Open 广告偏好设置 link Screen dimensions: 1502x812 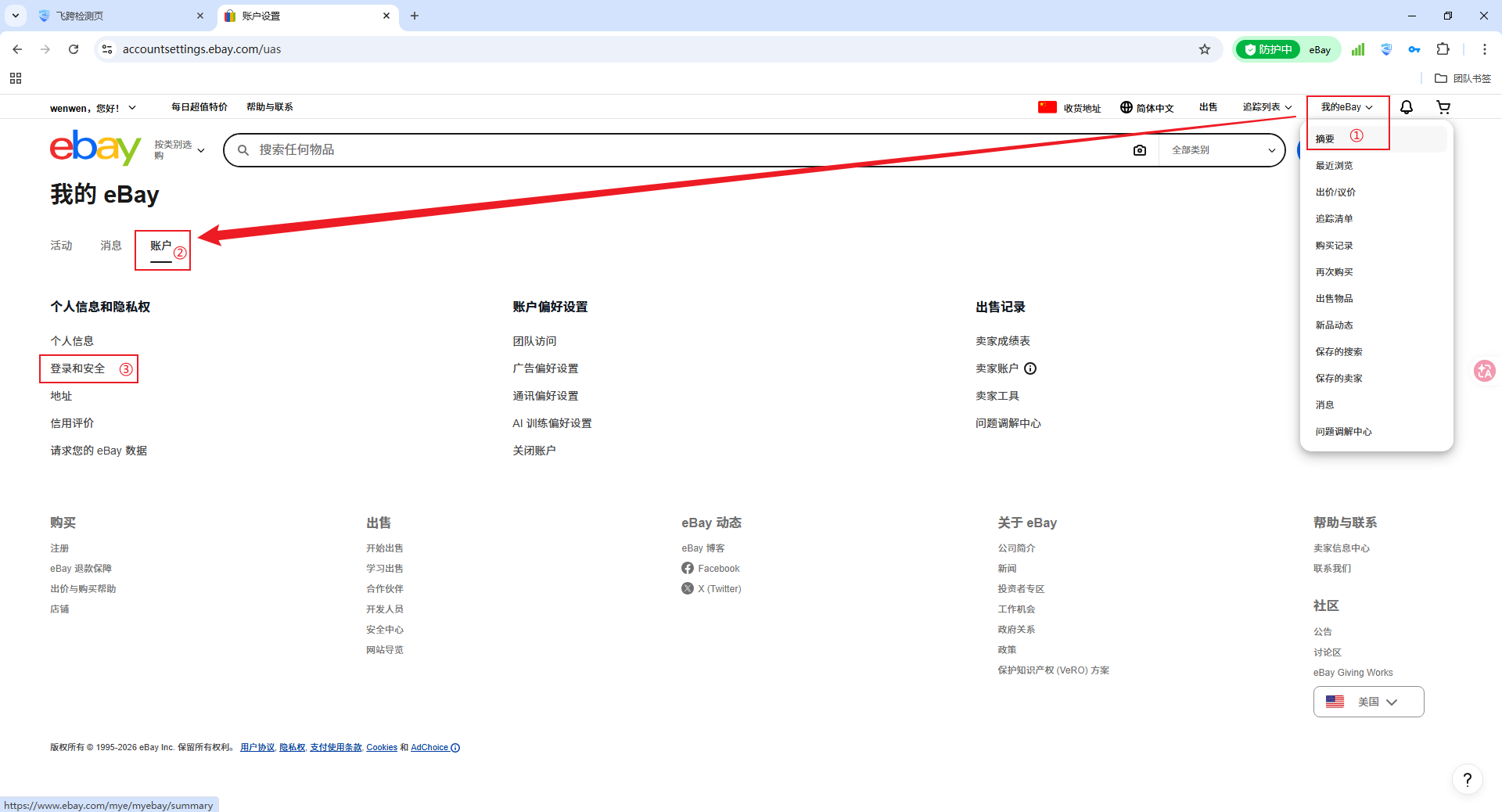pos(545,368)
